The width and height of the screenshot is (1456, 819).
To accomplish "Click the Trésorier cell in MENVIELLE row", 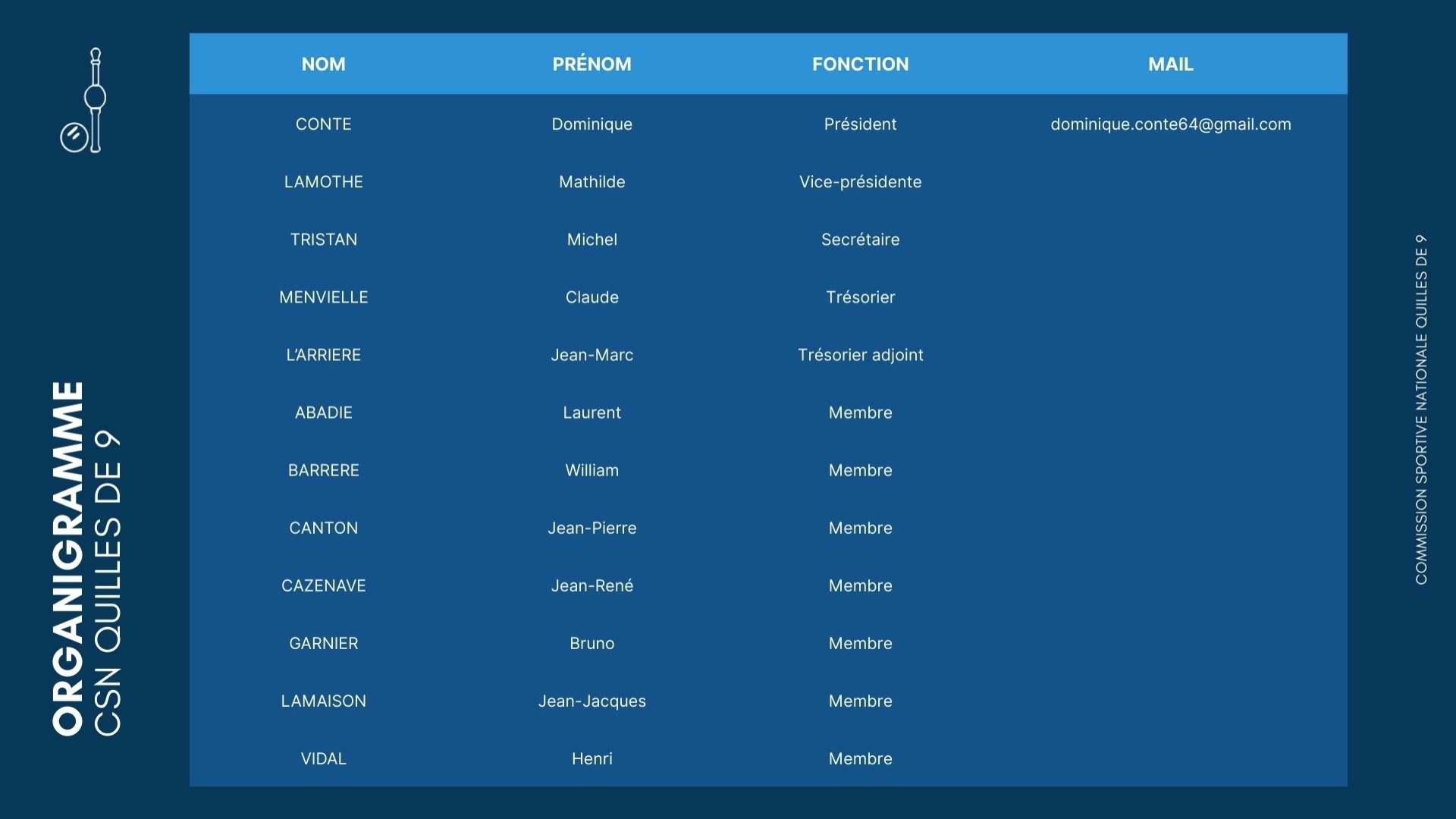I will [x=861, y=297].
